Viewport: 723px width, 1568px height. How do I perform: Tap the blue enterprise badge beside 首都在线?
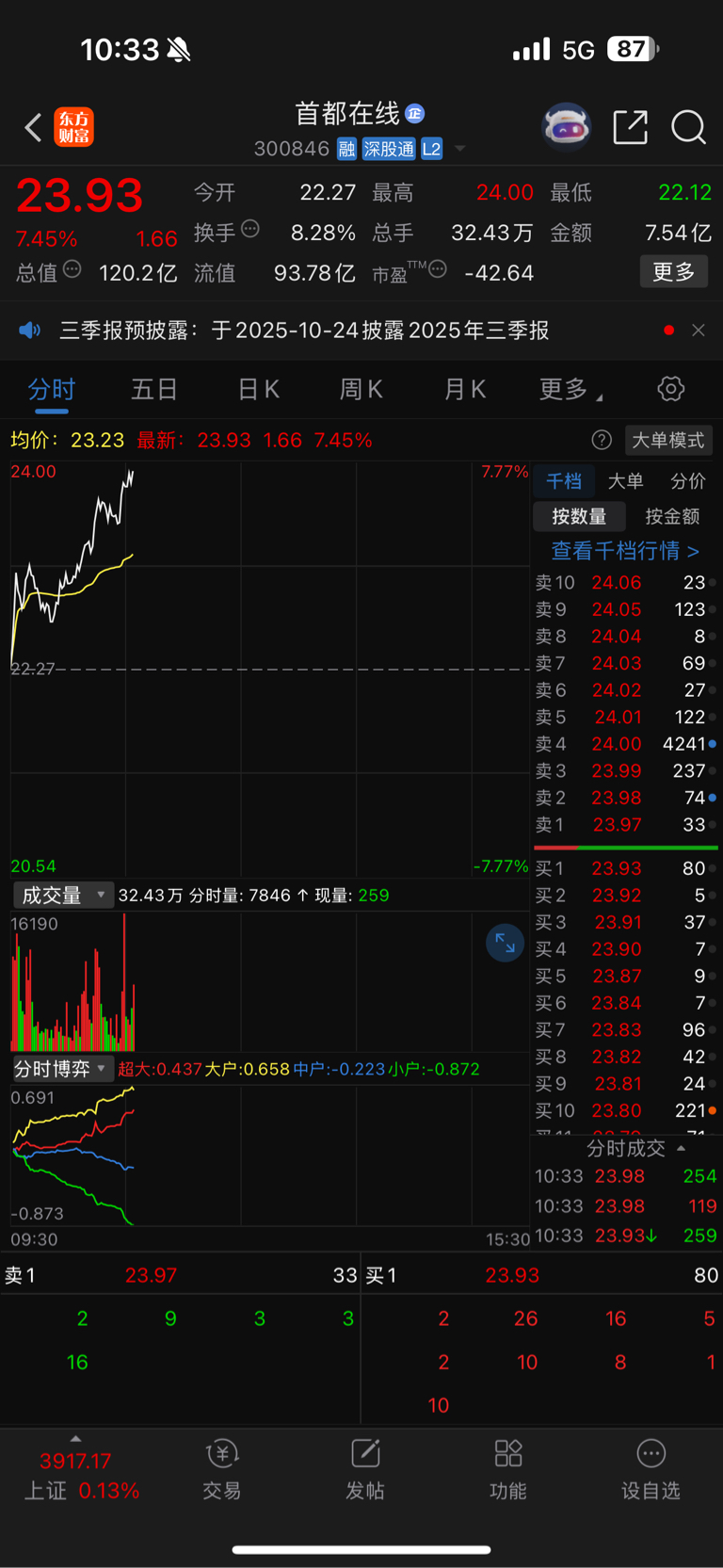pyautogui.click(x=414, y=114)
